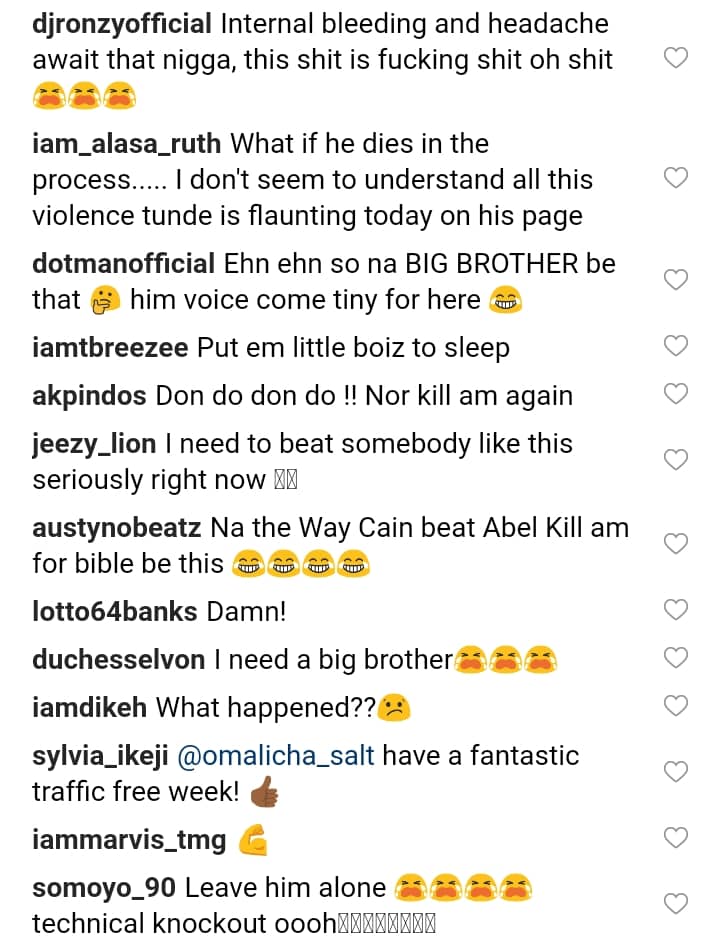Tap the heart next to dotmanofficial's comment
720x950 pixels.
(x=676, y=280)
